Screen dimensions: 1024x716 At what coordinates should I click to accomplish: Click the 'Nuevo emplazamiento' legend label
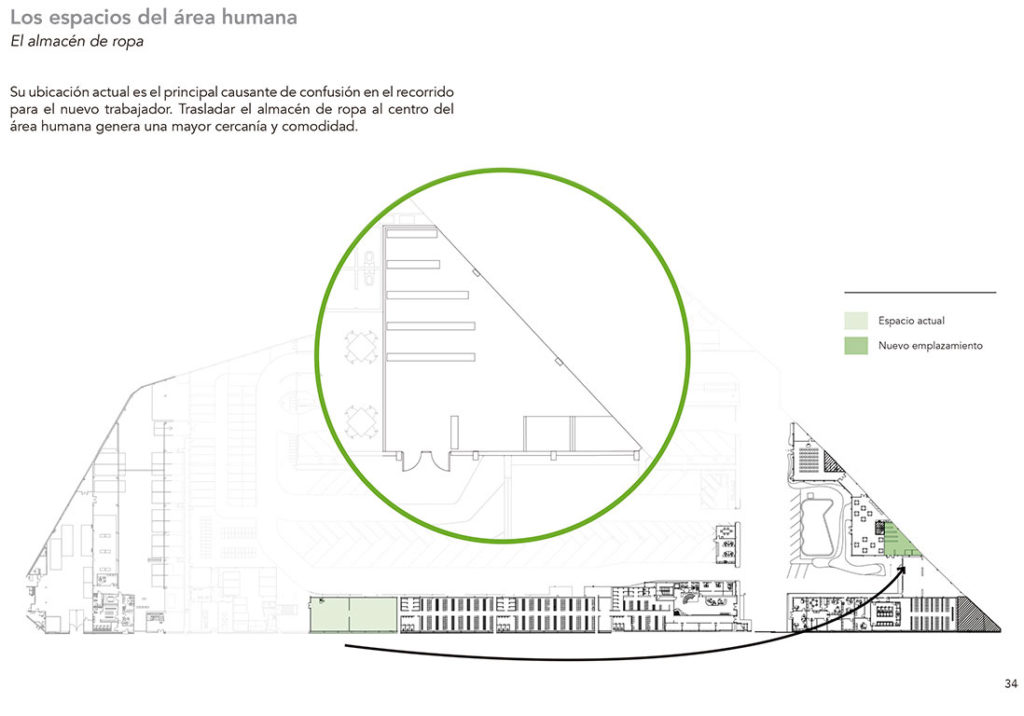(930, 346)
